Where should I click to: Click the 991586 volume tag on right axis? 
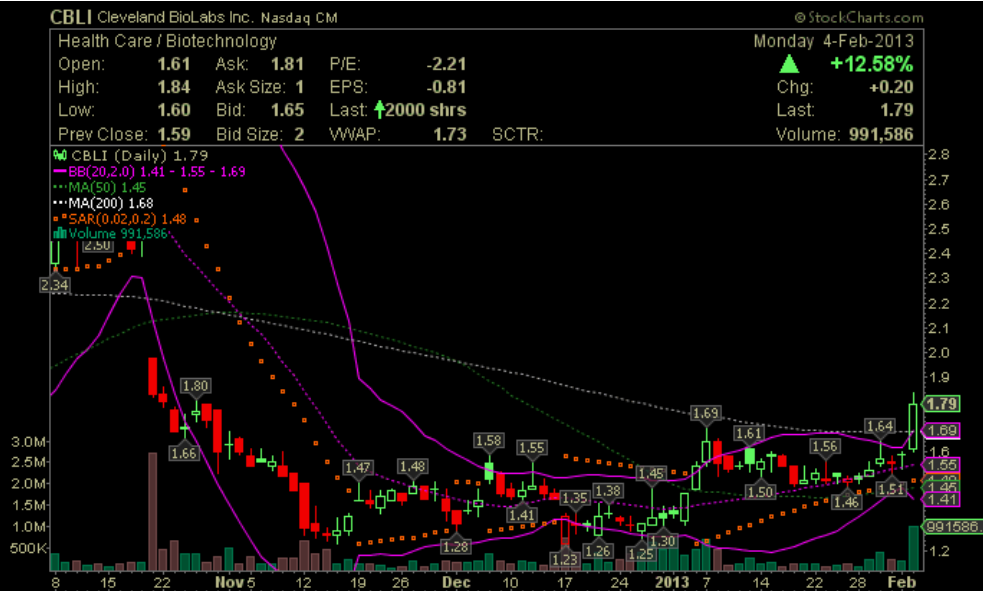[x=953, y=526]
